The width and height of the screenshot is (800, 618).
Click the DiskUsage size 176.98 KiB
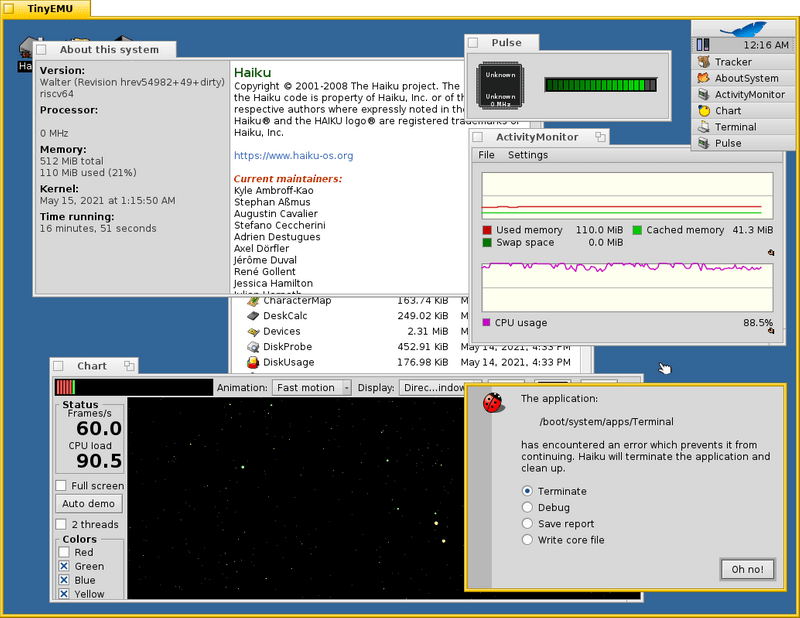click(x=422, y=362)
